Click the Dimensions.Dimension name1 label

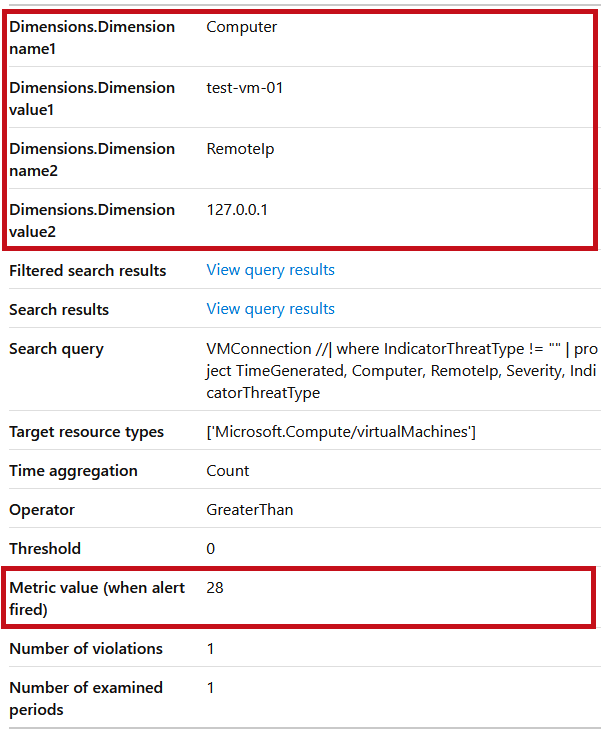[x=92, y=38]
